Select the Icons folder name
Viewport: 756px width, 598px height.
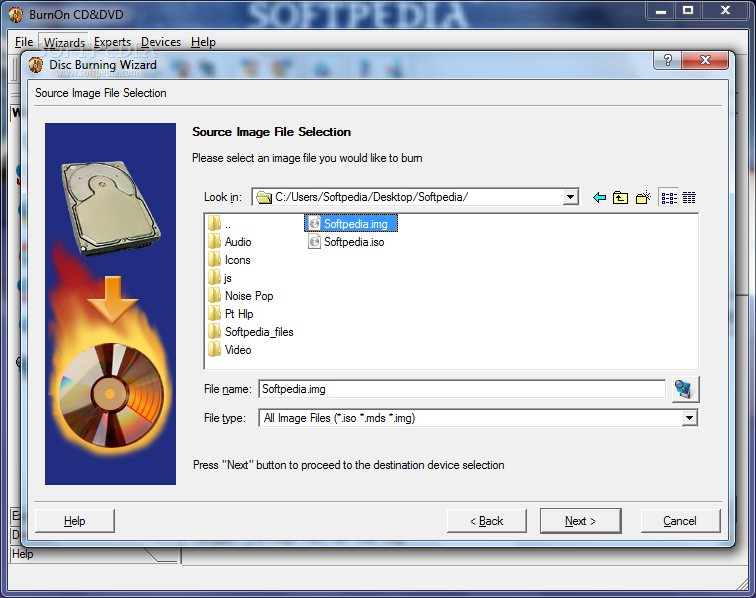(x=237, y=260)
